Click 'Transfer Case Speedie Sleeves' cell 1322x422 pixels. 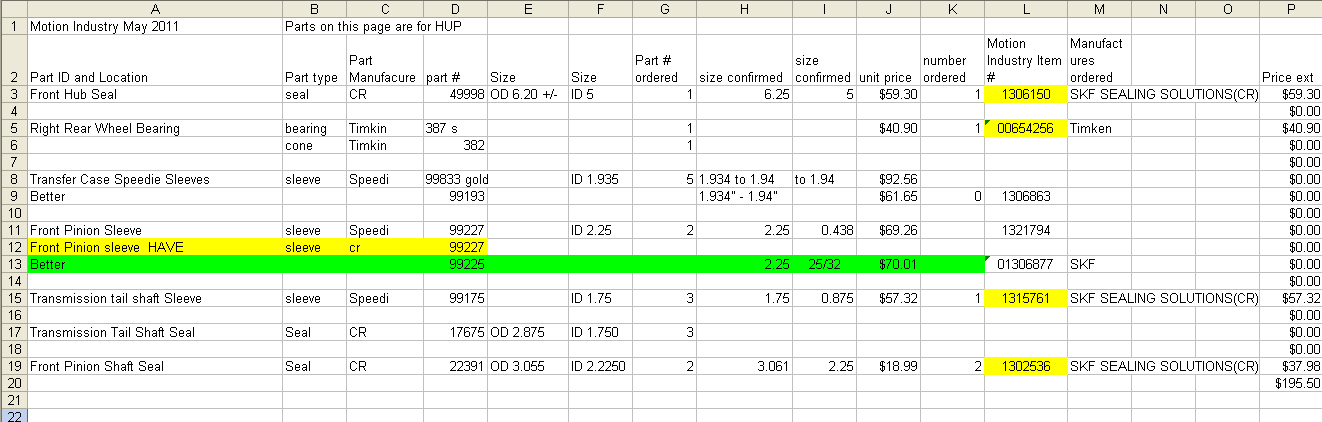[153, 179]
